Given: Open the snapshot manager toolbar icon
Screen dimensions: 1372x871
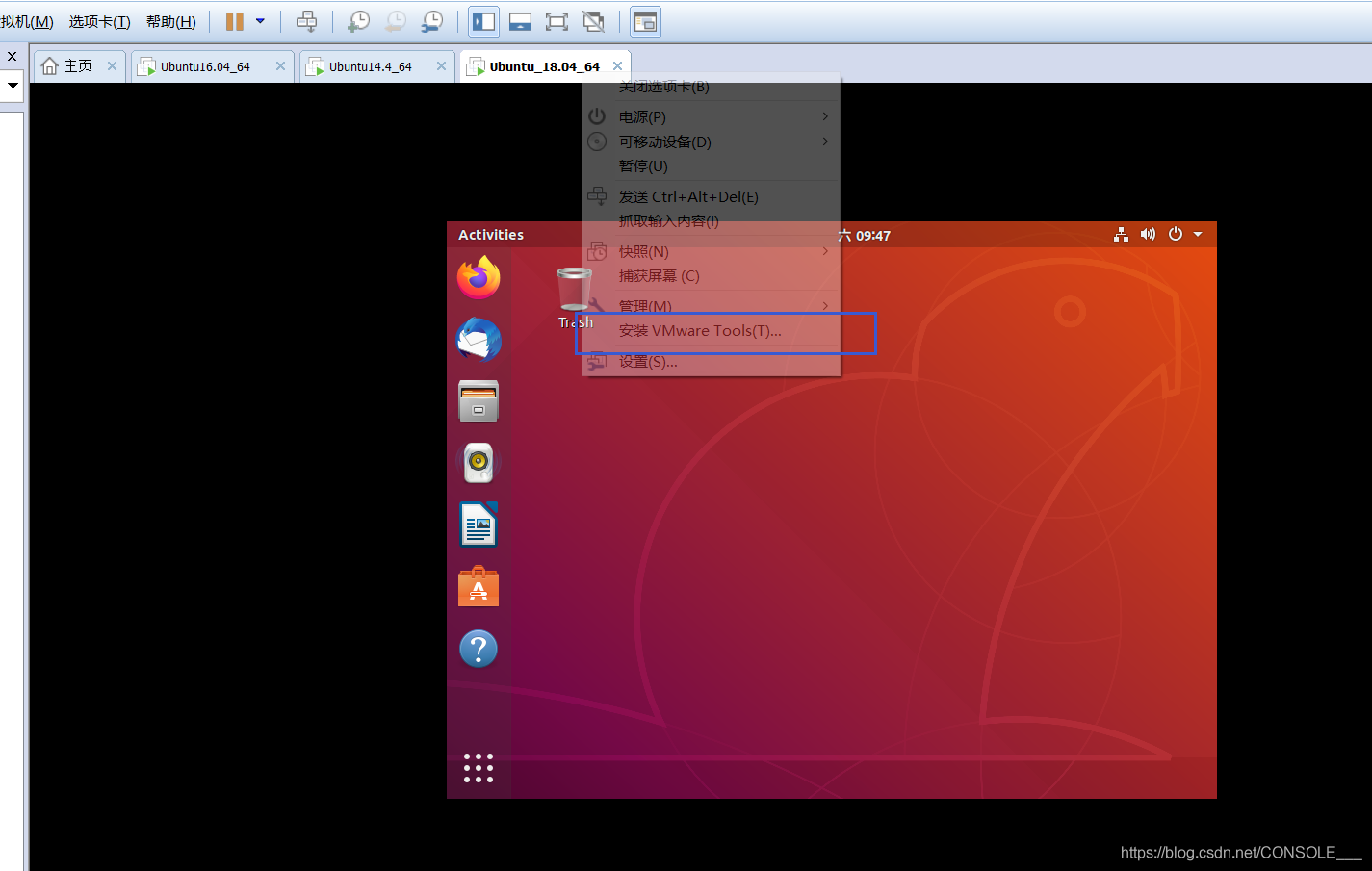Looking at the screenshot, I should click(x=433, y=21).
